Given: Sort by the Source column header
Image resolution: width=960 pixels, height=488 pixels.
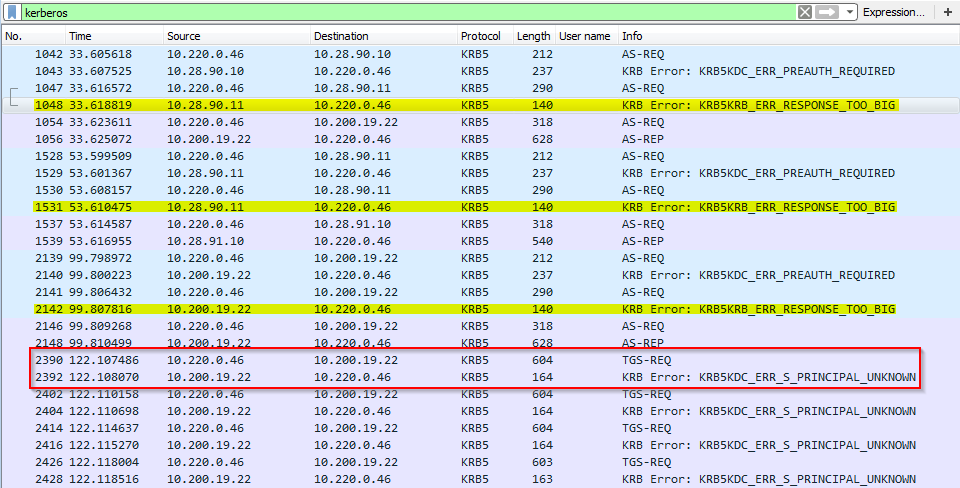Looking at the screenshot, I should (237, 36).
